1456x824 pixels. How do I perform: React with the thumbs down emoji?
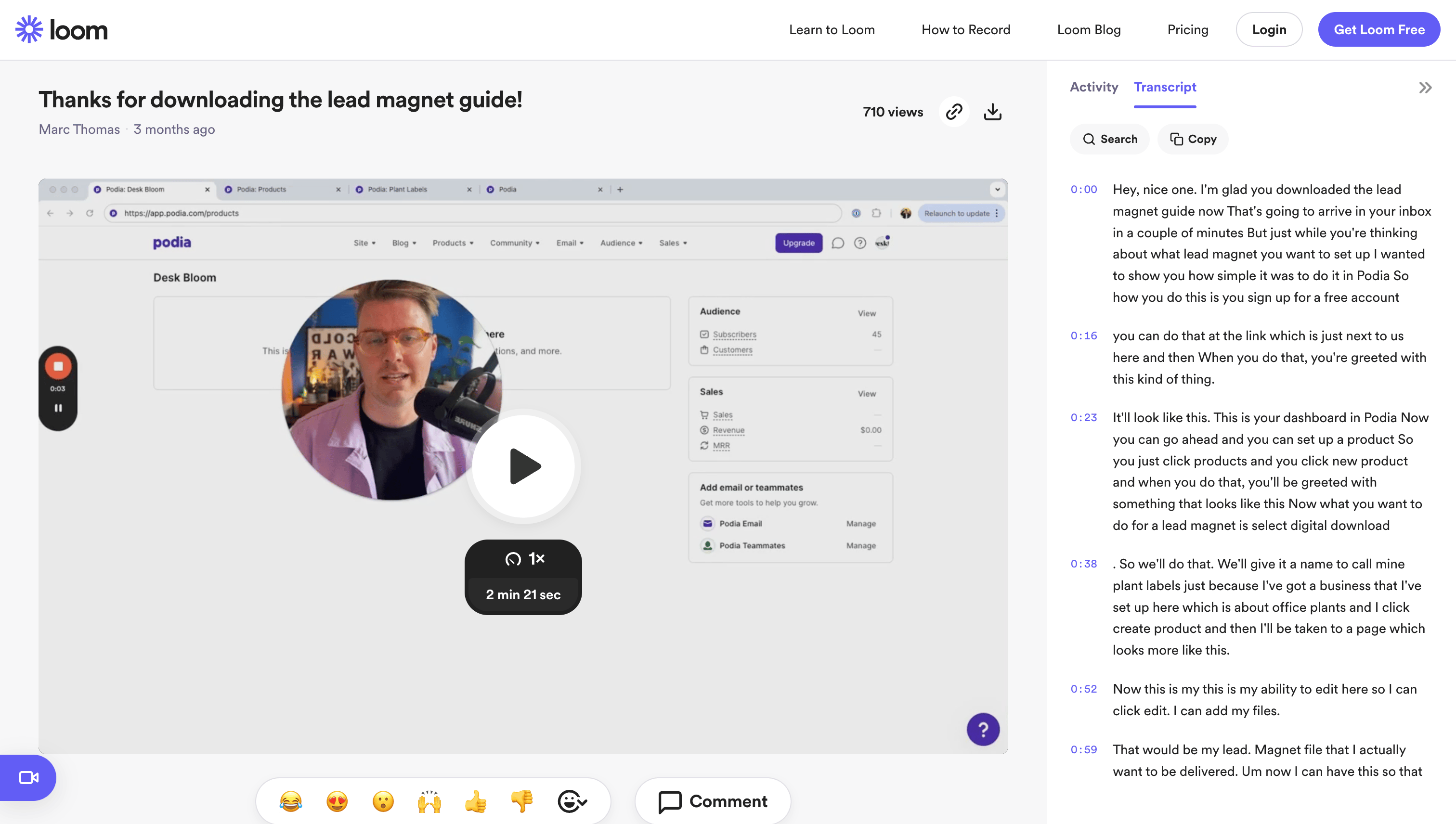coord(521,801)
